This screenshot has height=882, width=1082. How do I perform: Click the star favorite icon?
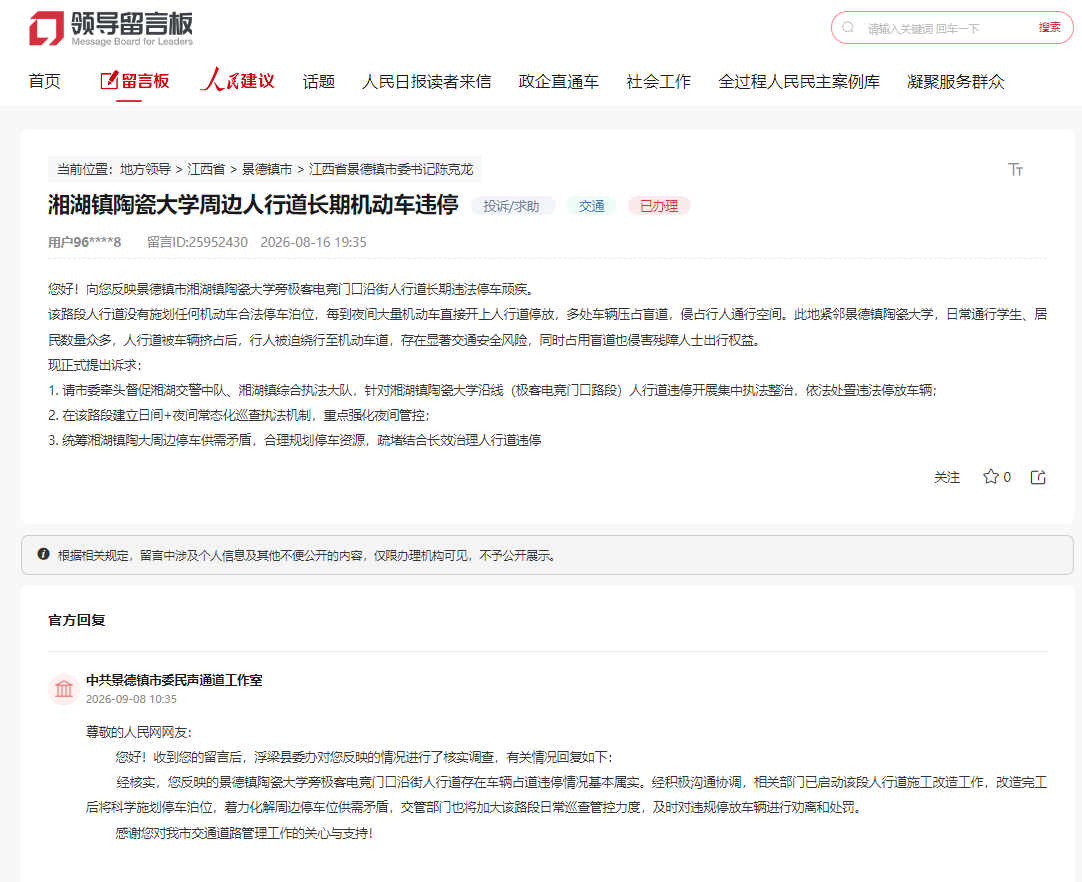pos(990,477)
